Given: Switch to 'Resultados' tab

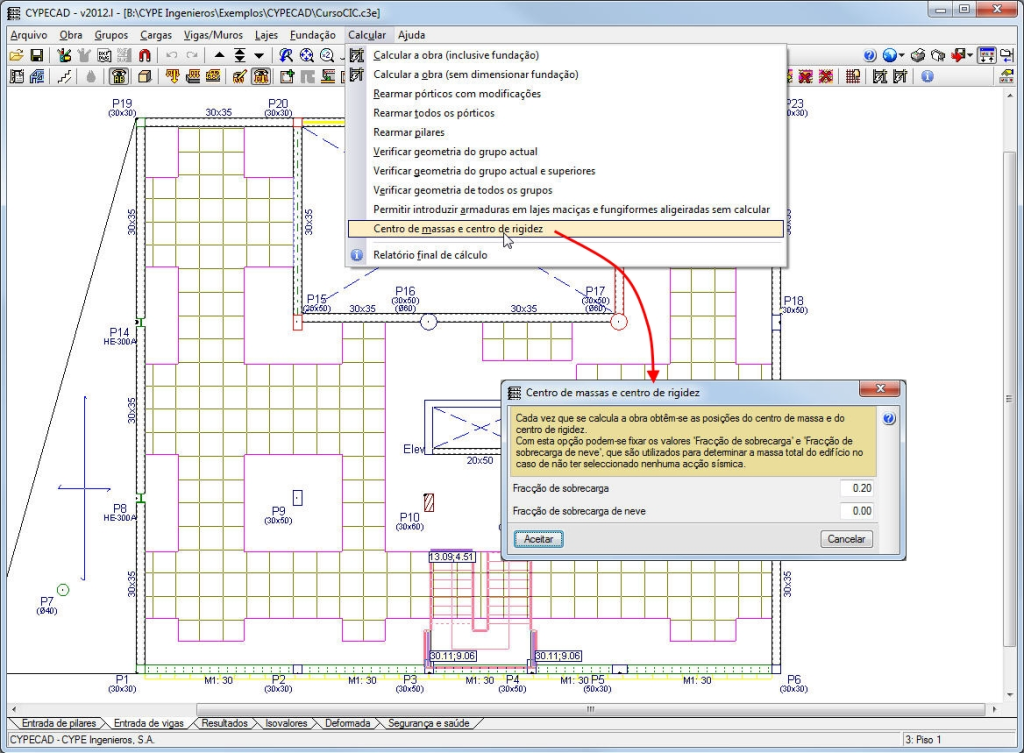Looking at the screenshot, I should [225, 723].
